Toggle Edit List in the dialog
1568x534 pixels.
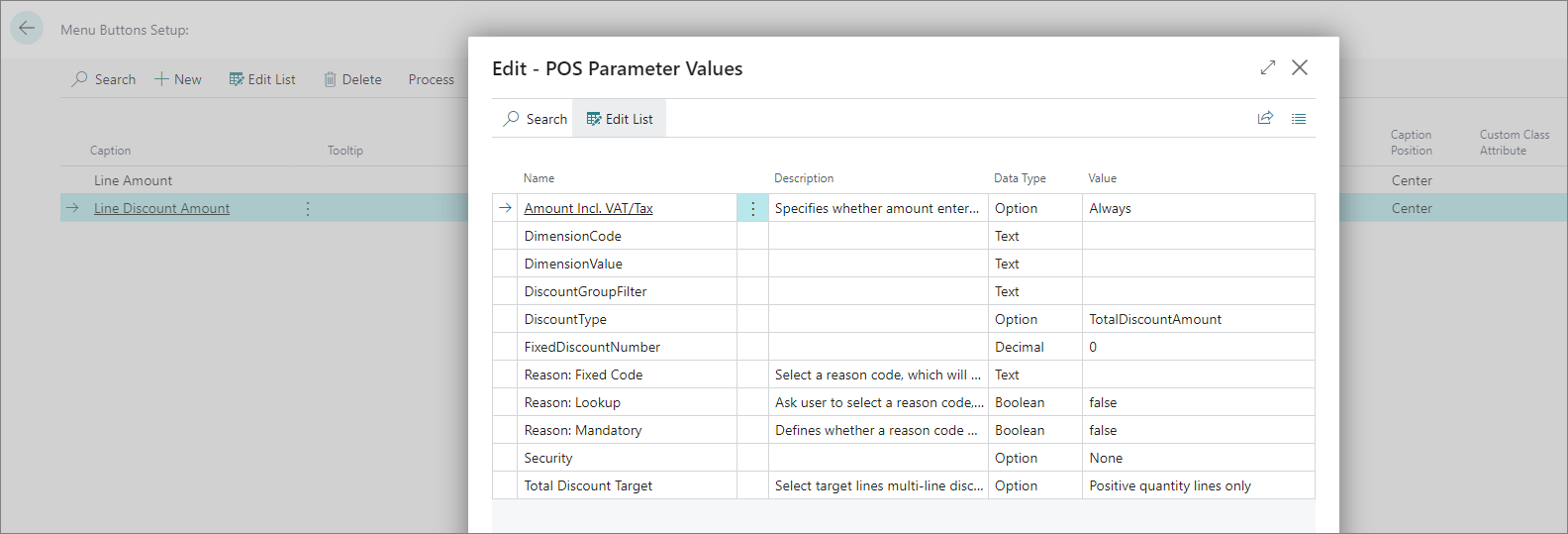click(x=620, y=119)
